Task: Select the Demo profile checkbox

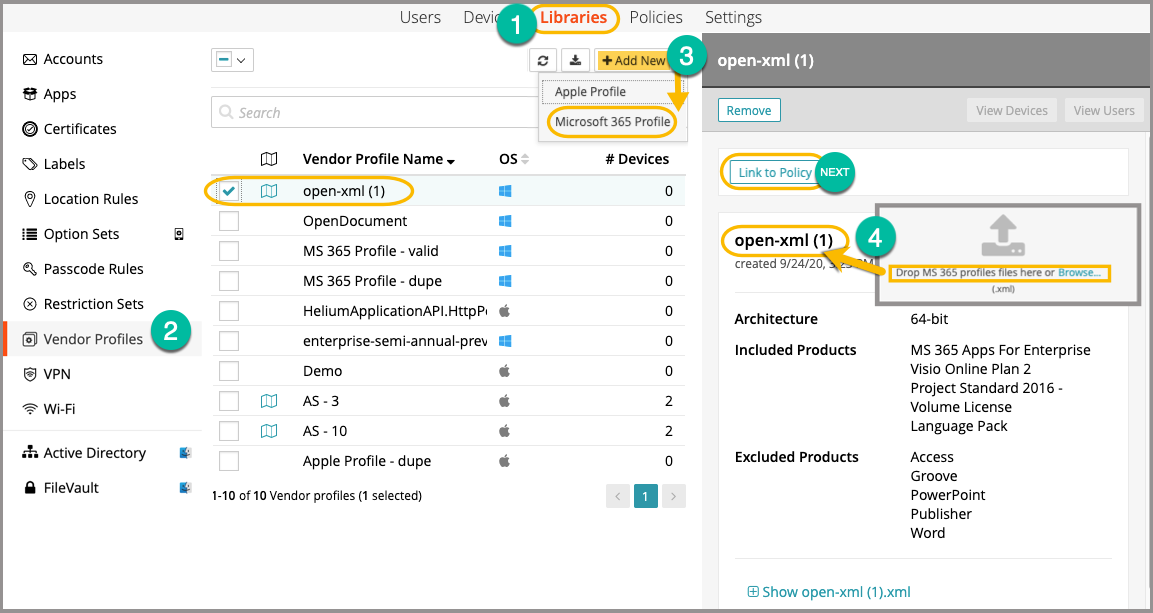Action: point(229,371)
